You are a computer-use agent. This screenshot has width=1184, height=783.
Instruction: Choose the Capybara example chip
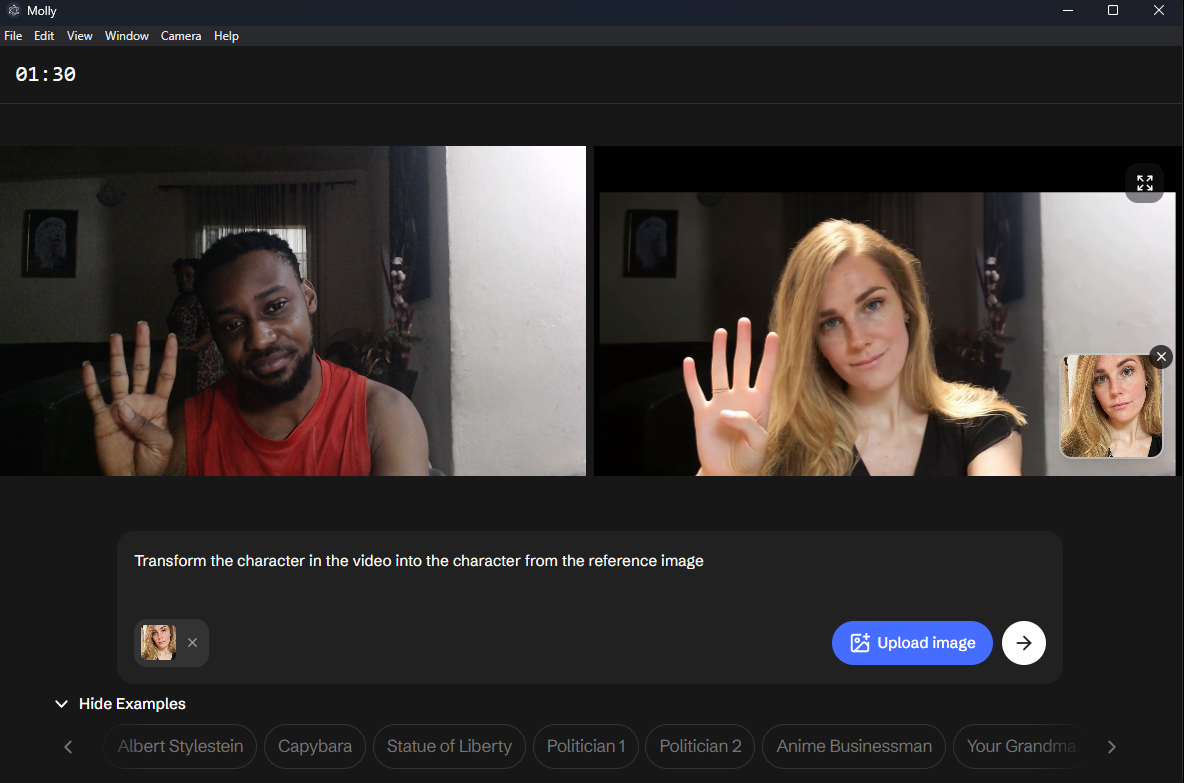[314, 746]
